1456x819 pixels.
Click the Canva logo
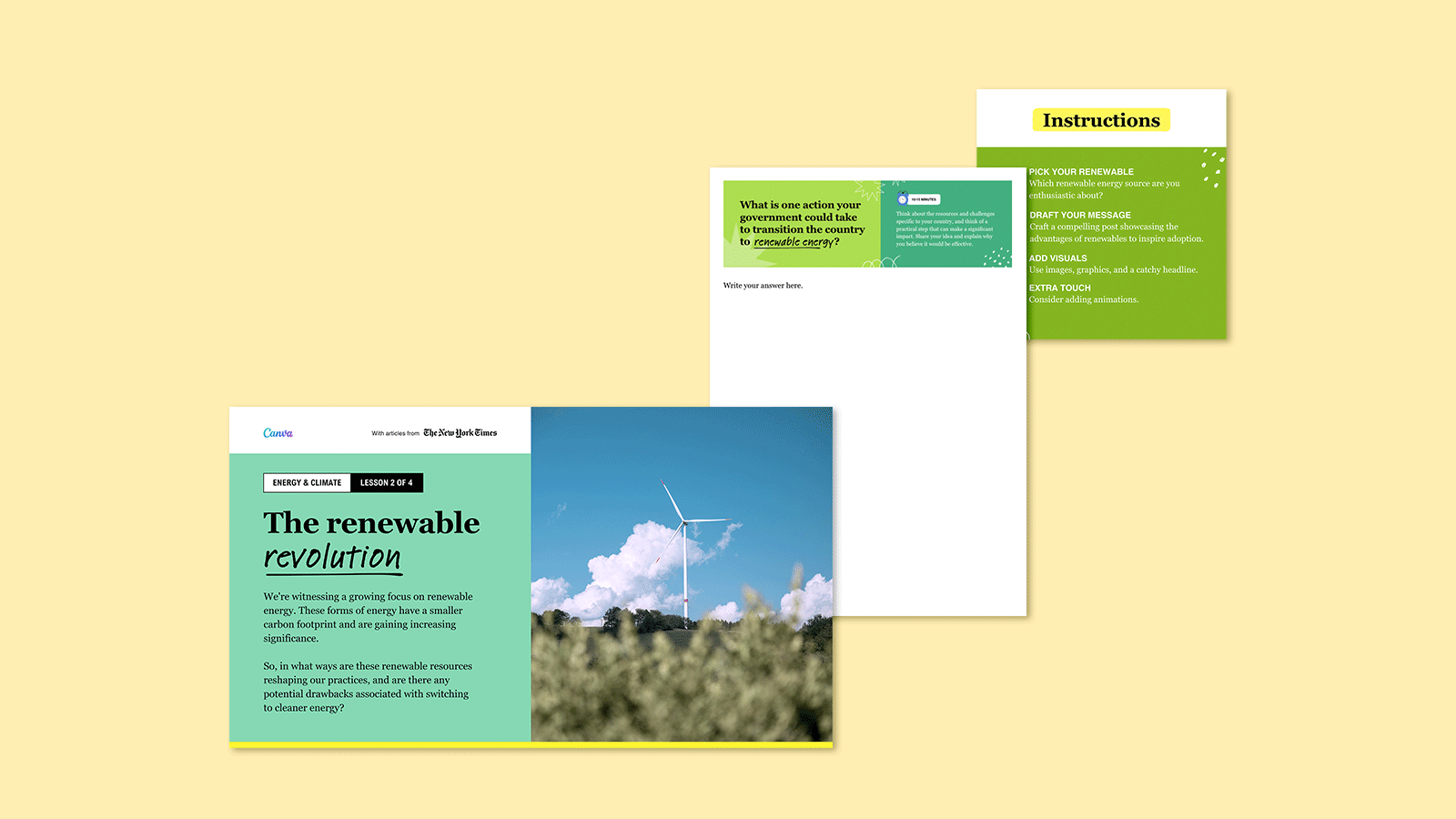[278, 432]
